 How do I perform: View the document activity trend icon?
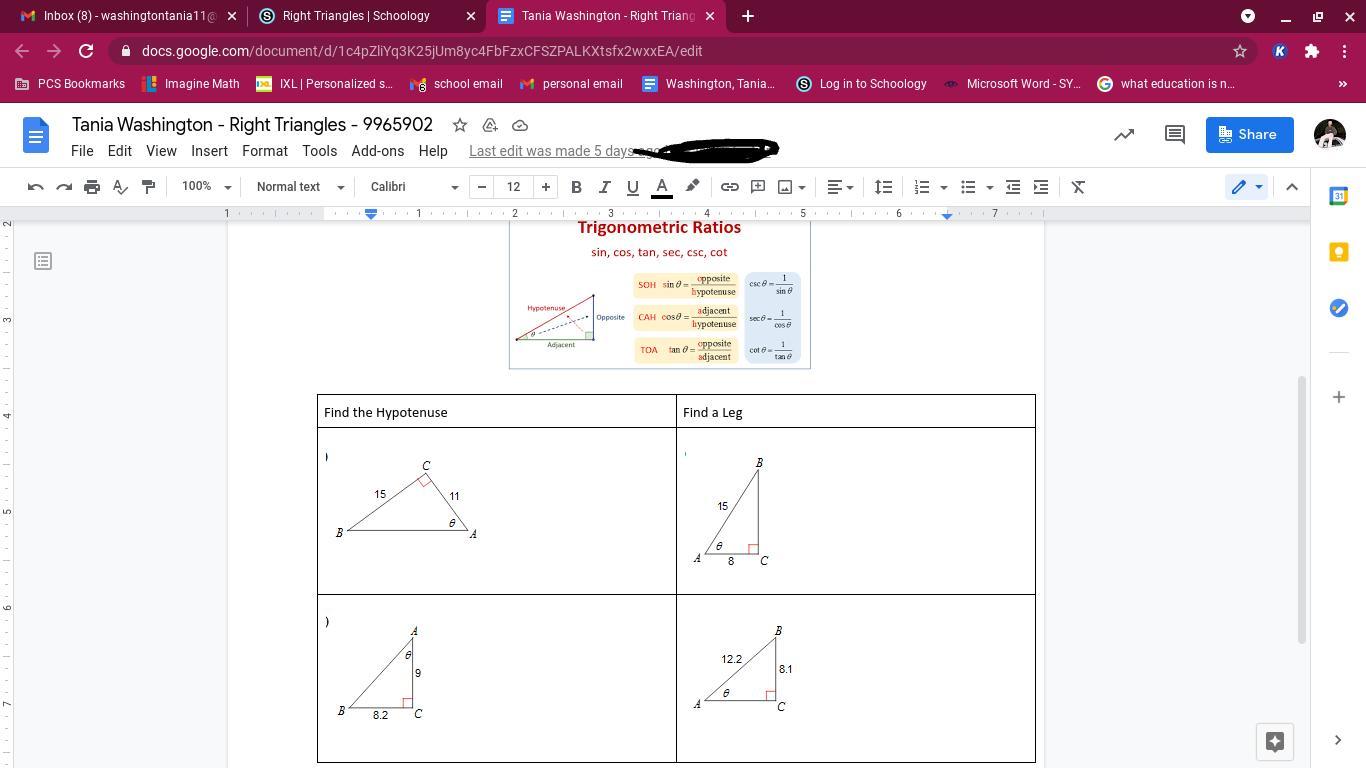tap(1124, 134)
